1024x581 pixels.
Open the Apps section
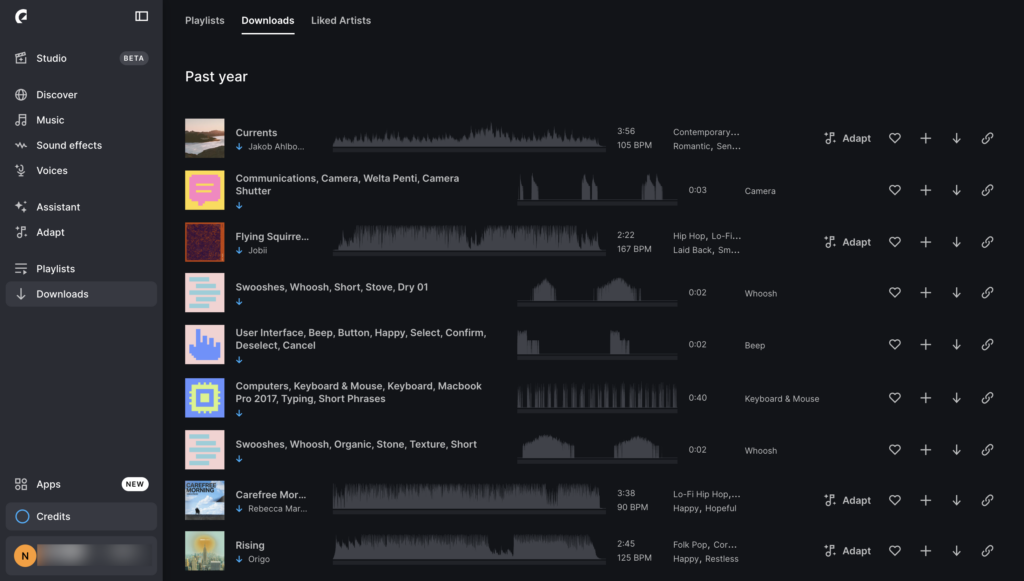[x=81, y=484]
